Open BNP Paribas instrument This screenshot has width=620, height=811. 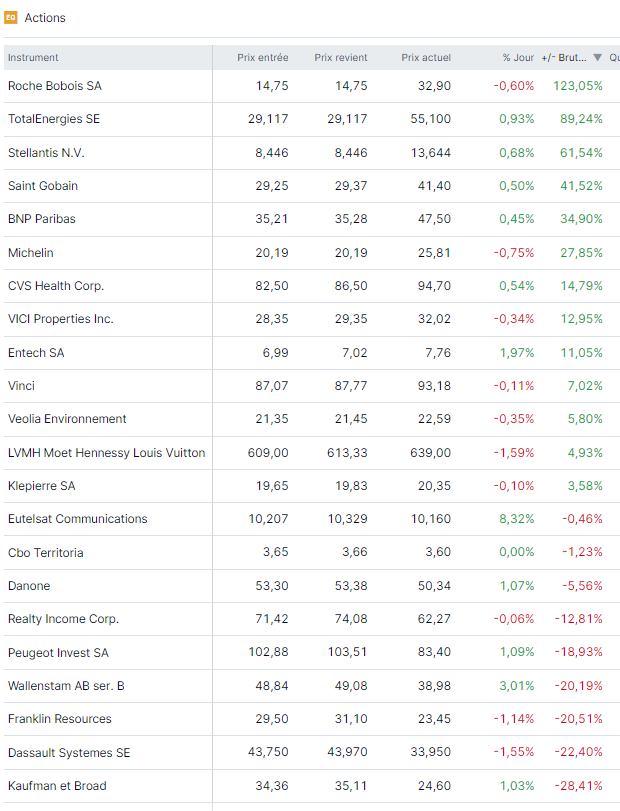[x=42, y=219]
